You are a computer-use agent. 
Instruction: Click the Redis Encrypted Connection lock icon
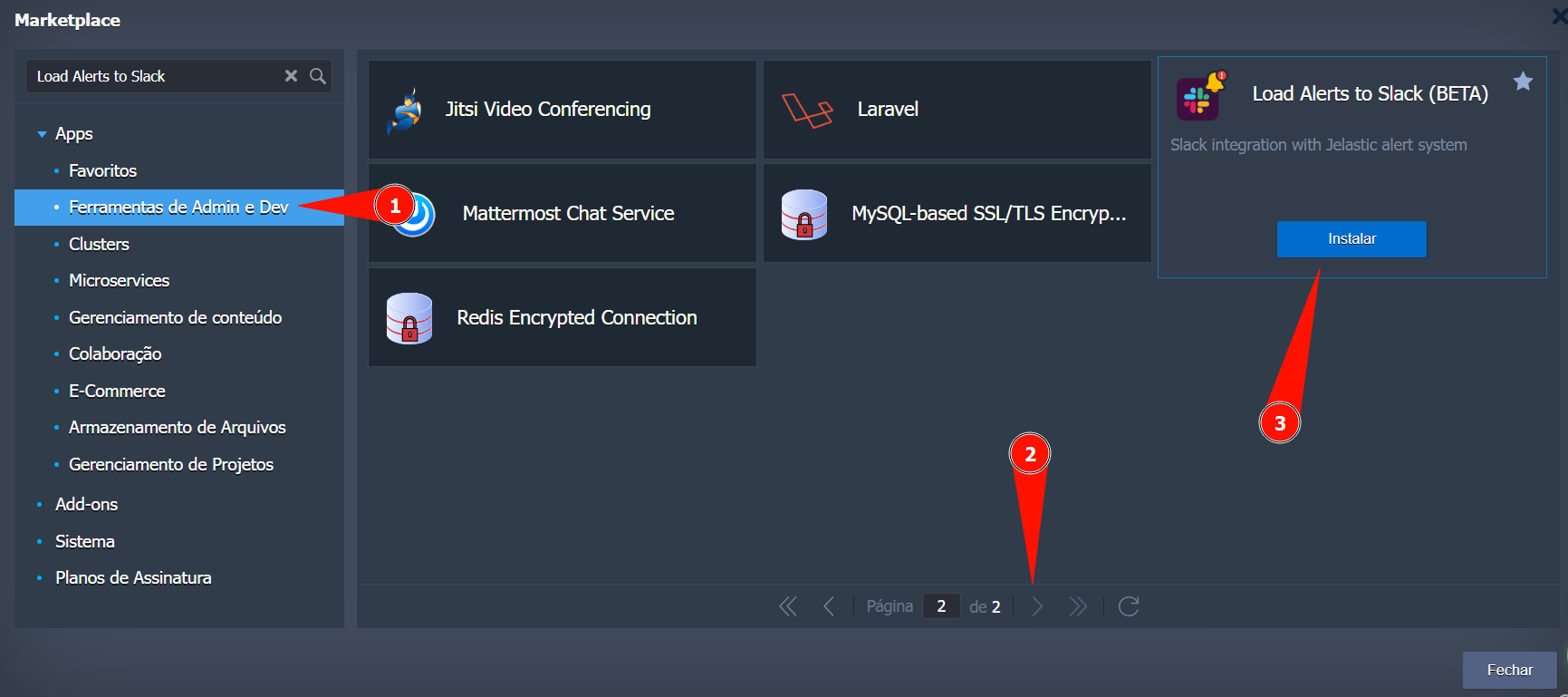pos(409,318)
